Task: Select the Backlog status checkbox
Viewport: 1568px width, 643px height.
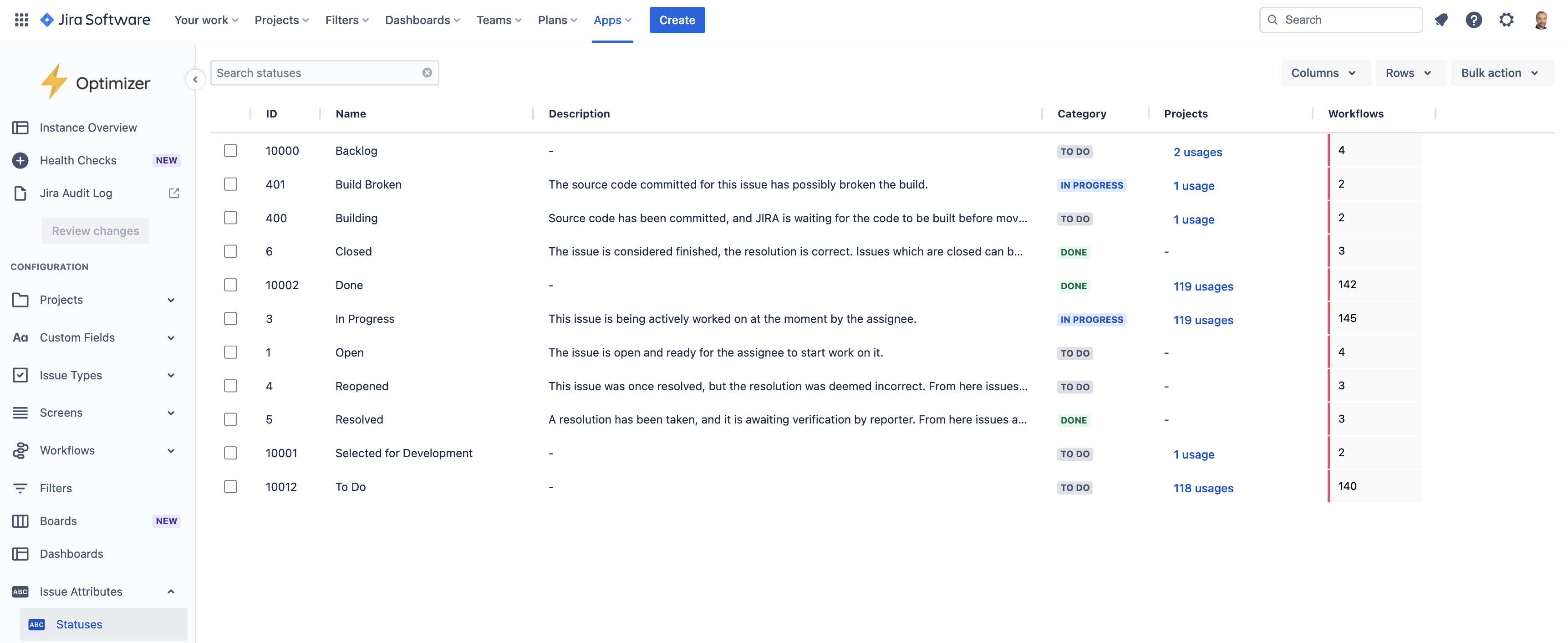Action: [x=230, y=150]
